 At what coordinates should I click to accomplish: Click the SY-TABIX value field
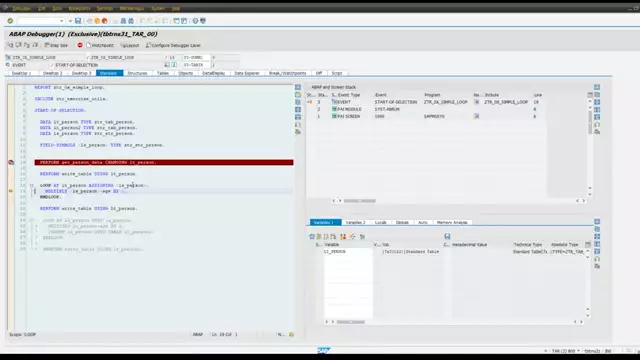tap(224, 65)
